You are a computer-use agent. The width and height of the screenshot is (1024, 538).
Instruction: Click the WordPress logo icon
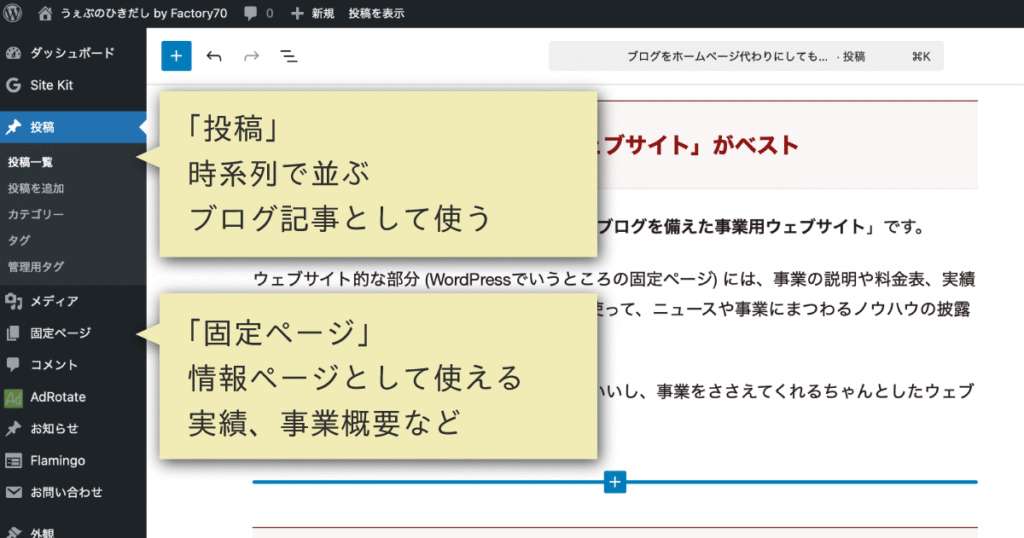[x=14, y=14]
